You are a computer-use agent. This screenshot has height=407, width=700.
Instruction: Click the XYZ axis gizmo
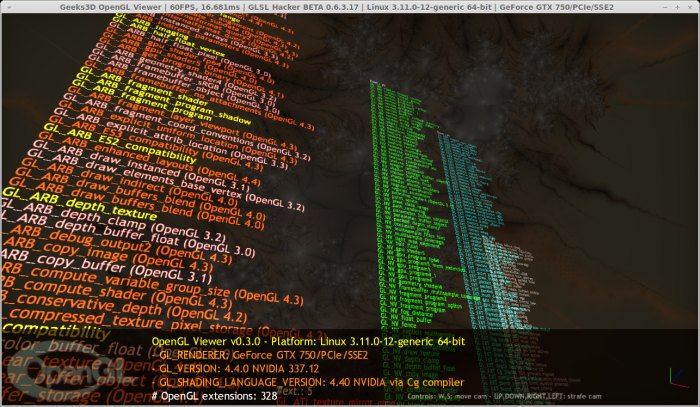[679, 378]
